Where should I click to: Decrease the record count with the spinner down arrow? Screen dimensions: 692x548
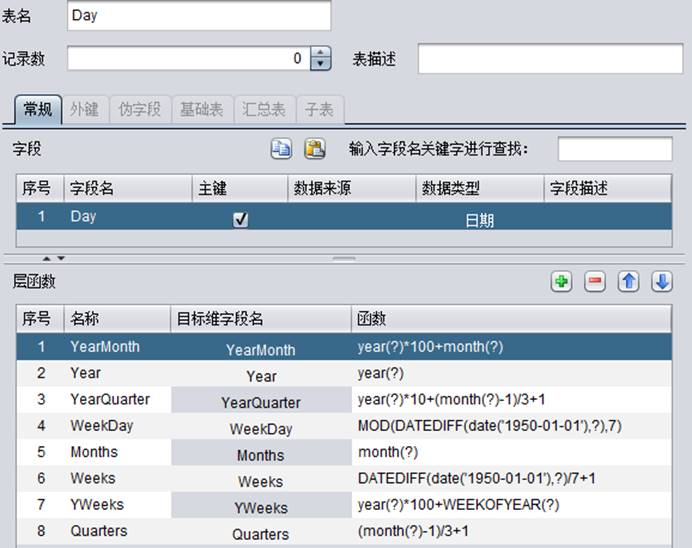coord(320,65)
